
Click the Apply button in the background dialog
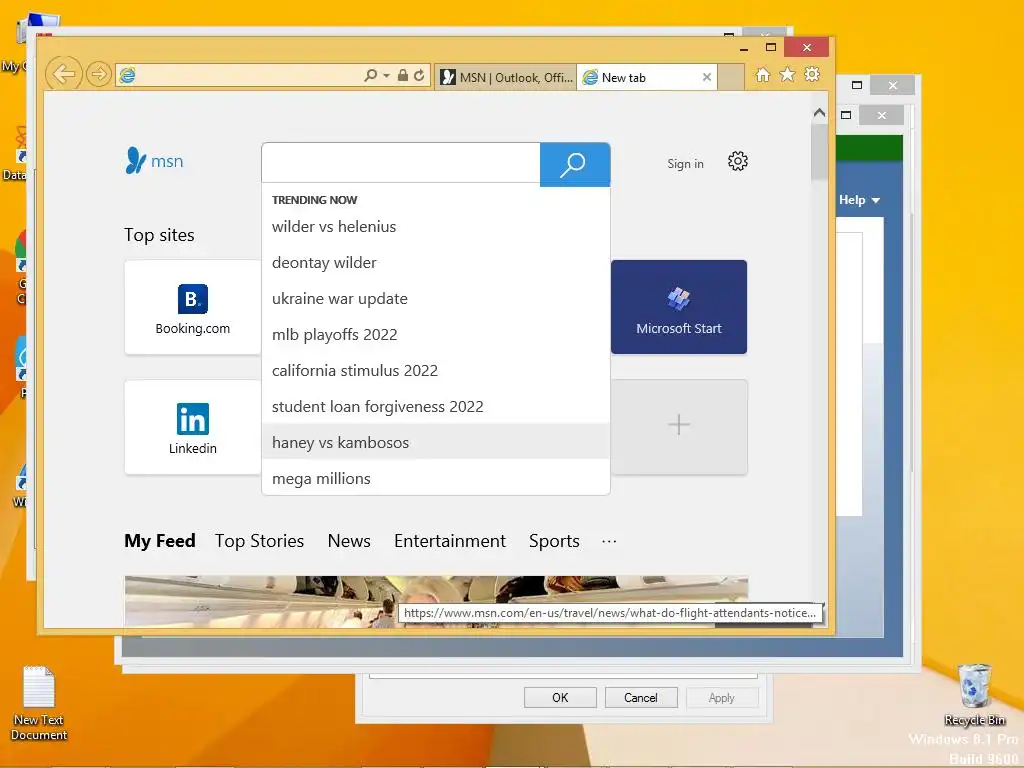(722, 697)
